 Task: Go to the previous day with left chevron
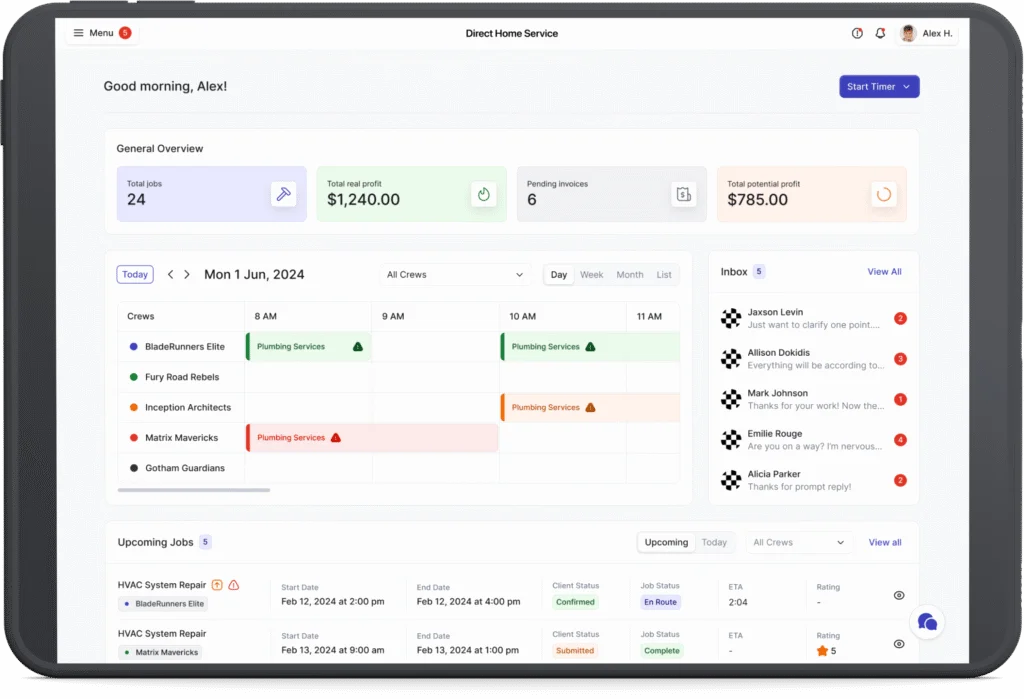(x=170, y=274)
